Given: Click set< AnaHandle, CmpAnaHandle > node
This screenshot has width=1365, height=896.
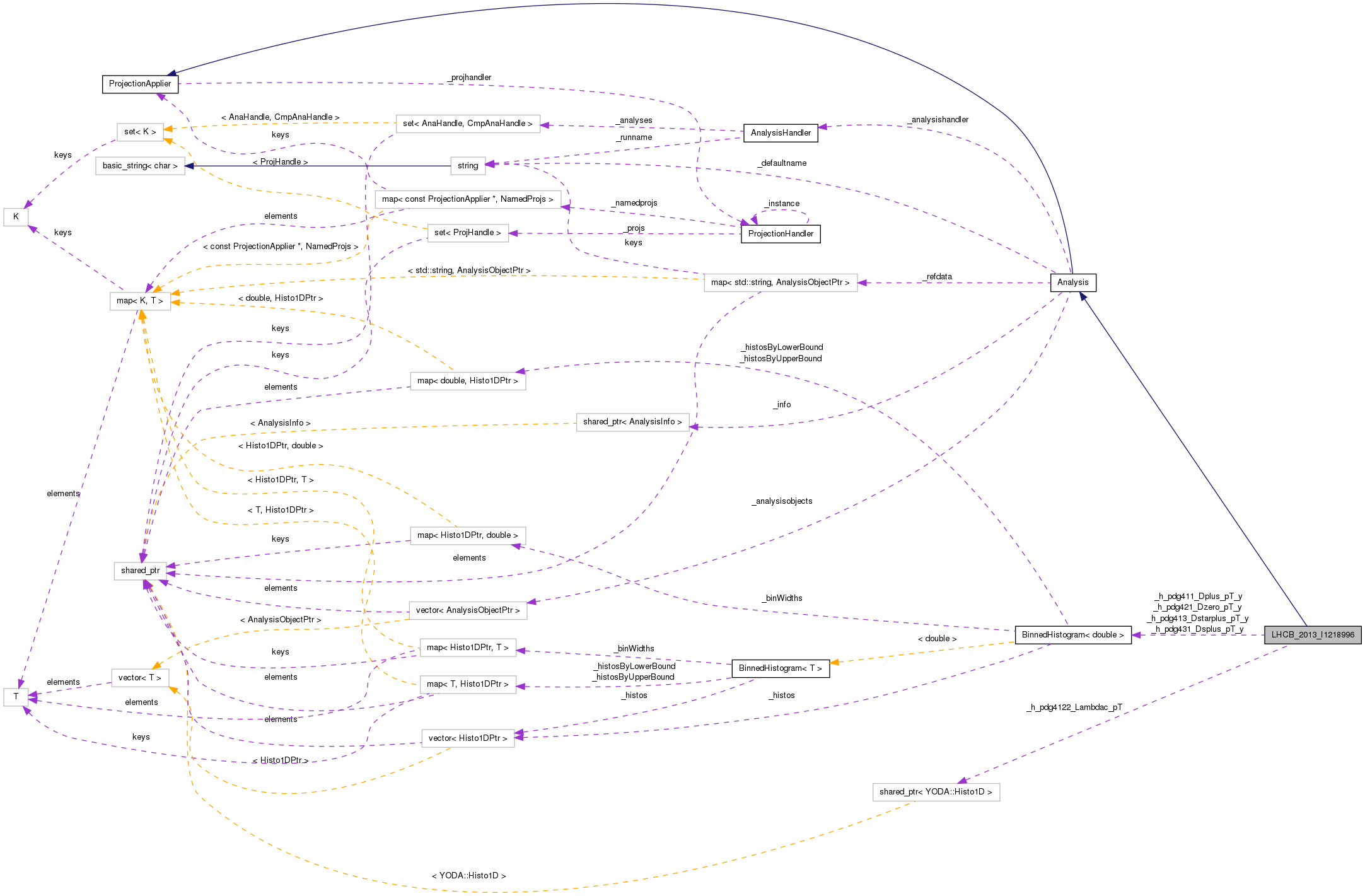Looking at the screenshot, I should tap(468, 124).
